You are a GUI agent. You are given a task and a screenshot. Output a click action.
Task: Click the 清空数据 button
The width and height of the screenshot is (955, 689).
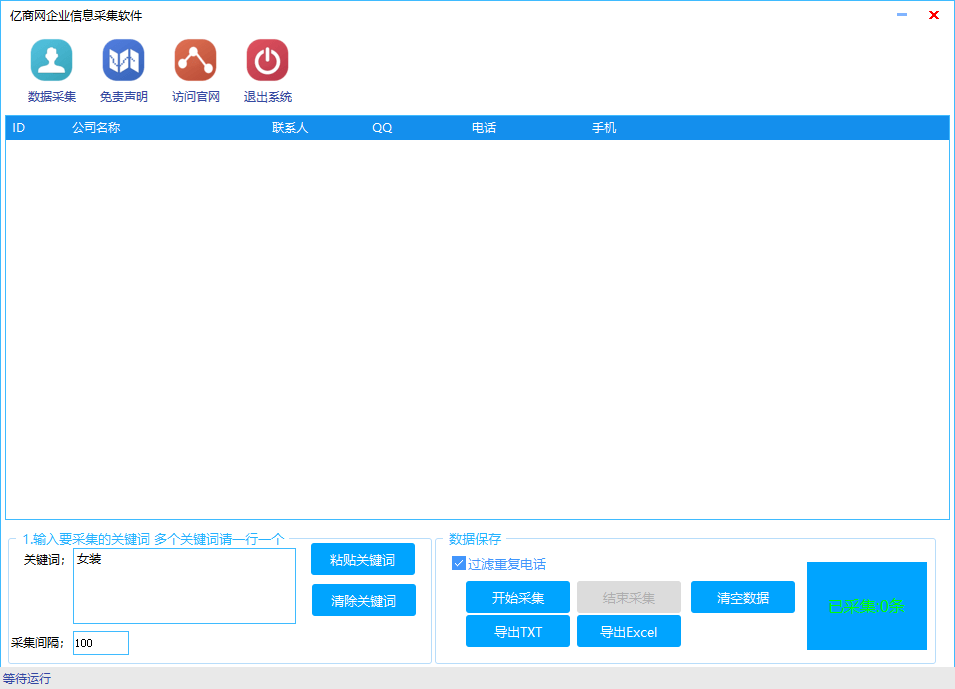click(x=742, y=597)
